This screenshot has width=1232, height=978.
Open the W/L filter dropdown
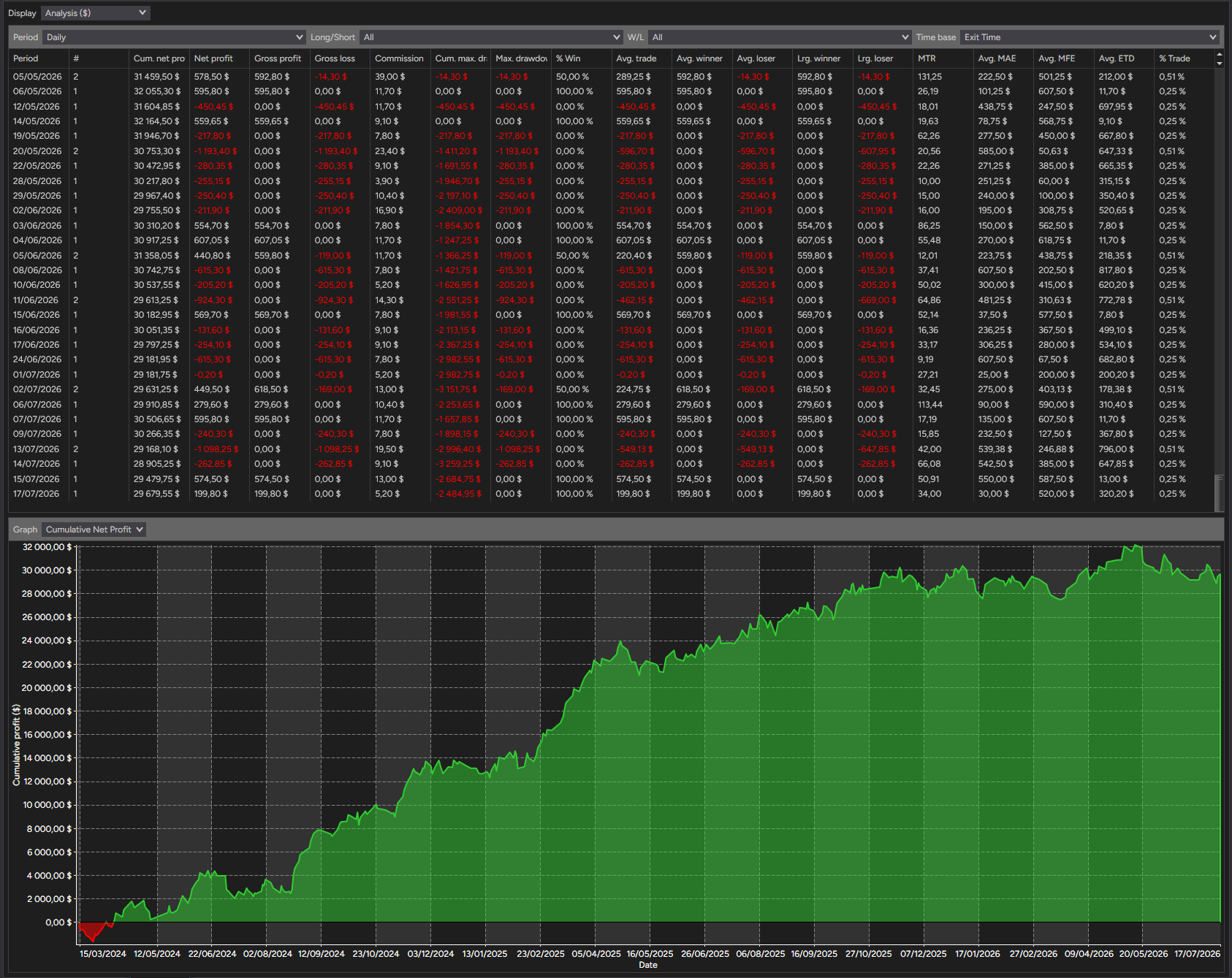(x=780, y=37)
